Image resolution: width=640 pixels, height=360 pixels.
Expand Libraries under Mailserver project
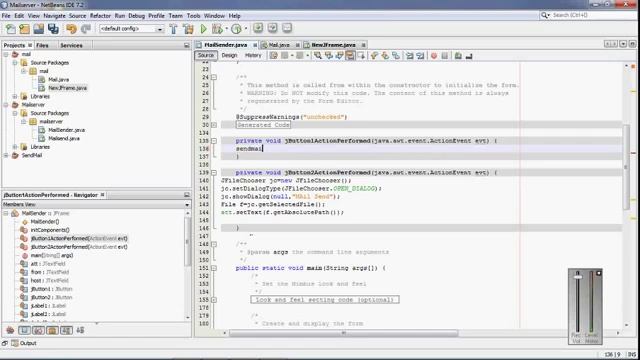tap(15, 147)
